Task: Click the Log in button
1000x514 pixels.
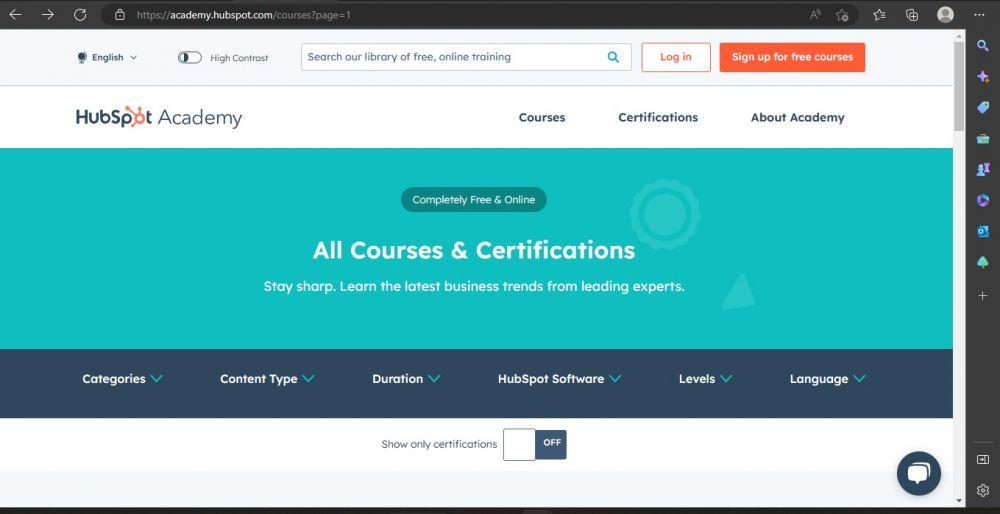Action: point(676,57)
